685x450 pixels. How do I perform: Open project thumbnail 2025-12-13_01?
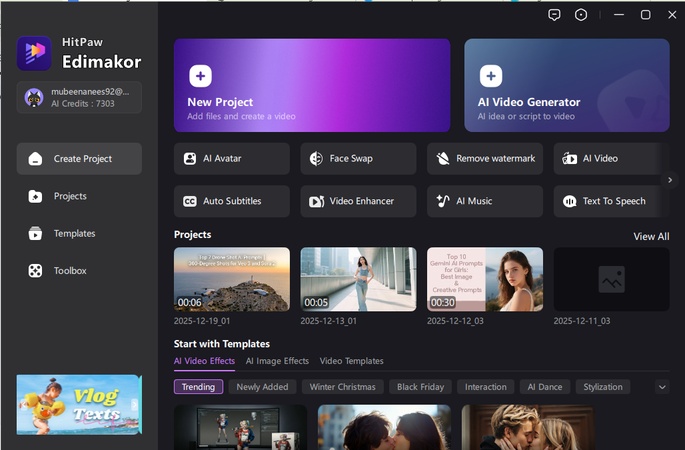click(358, 279)
